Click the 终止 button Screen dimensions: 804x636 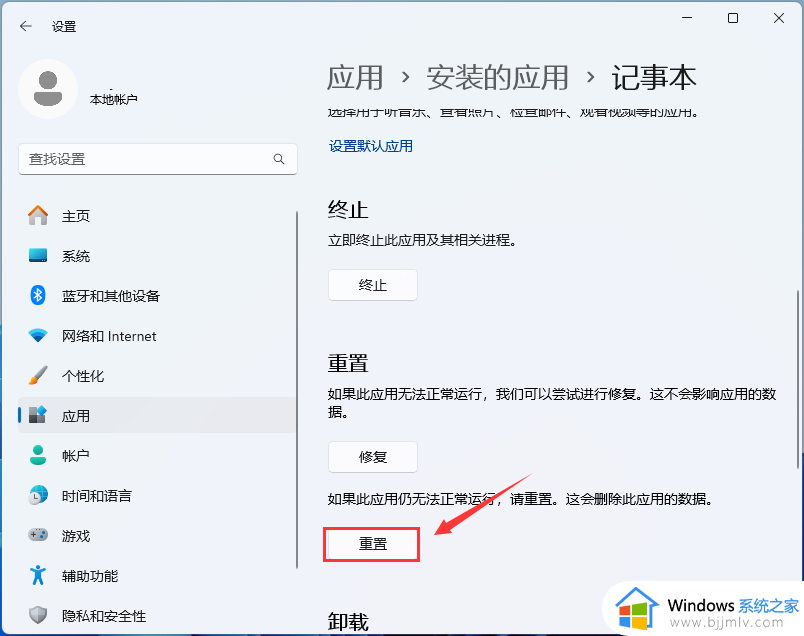click(x=373, y=285)
